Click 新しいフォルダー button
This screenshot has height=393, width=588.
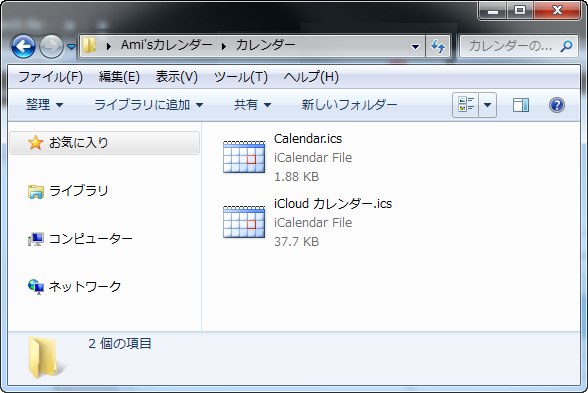(x=350, y=105)
